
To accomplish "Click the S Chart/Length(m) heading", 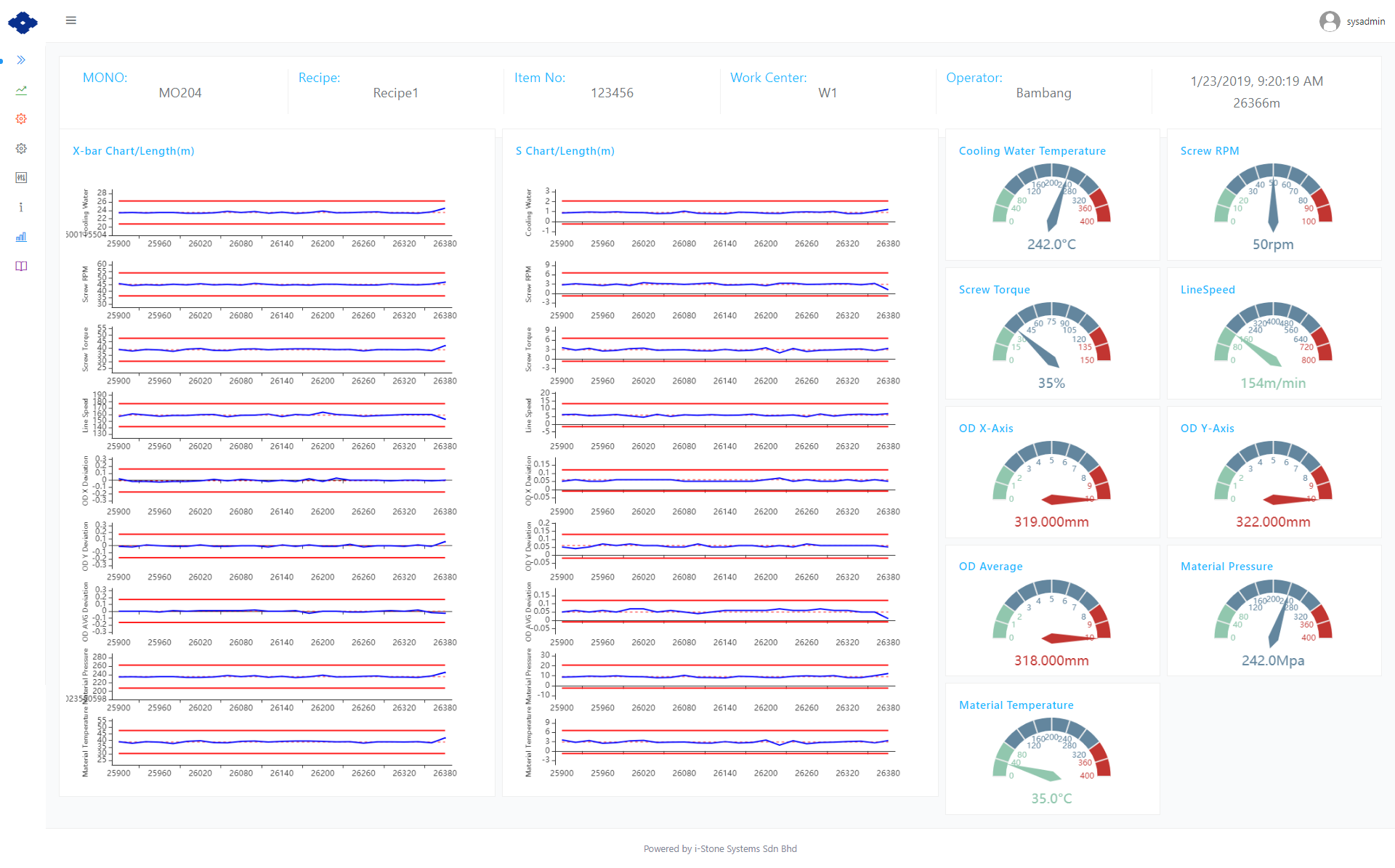I will pyautogui.click(x=565, y=151).
